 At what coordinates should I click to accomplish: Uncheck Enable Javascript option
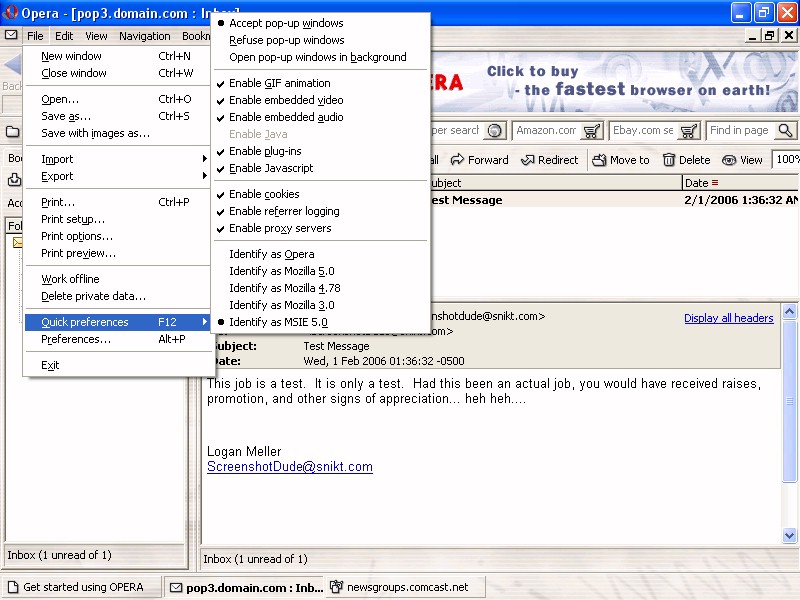271,168
